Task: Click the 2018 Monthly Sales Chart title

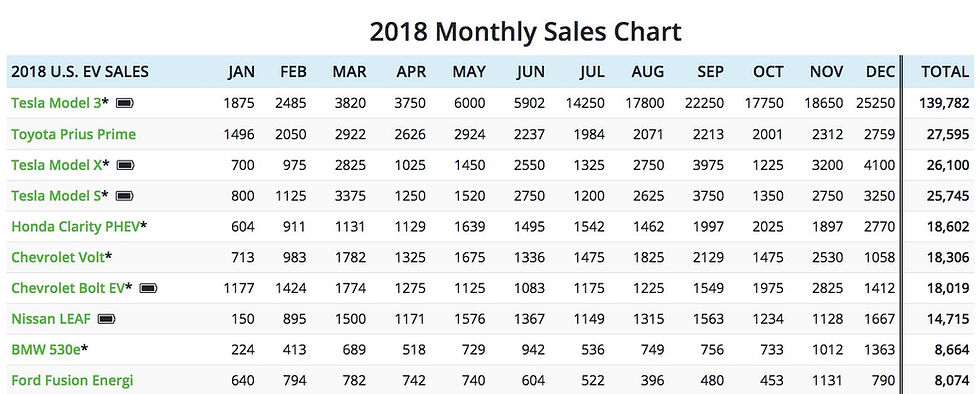Action: tap(525, 31)
